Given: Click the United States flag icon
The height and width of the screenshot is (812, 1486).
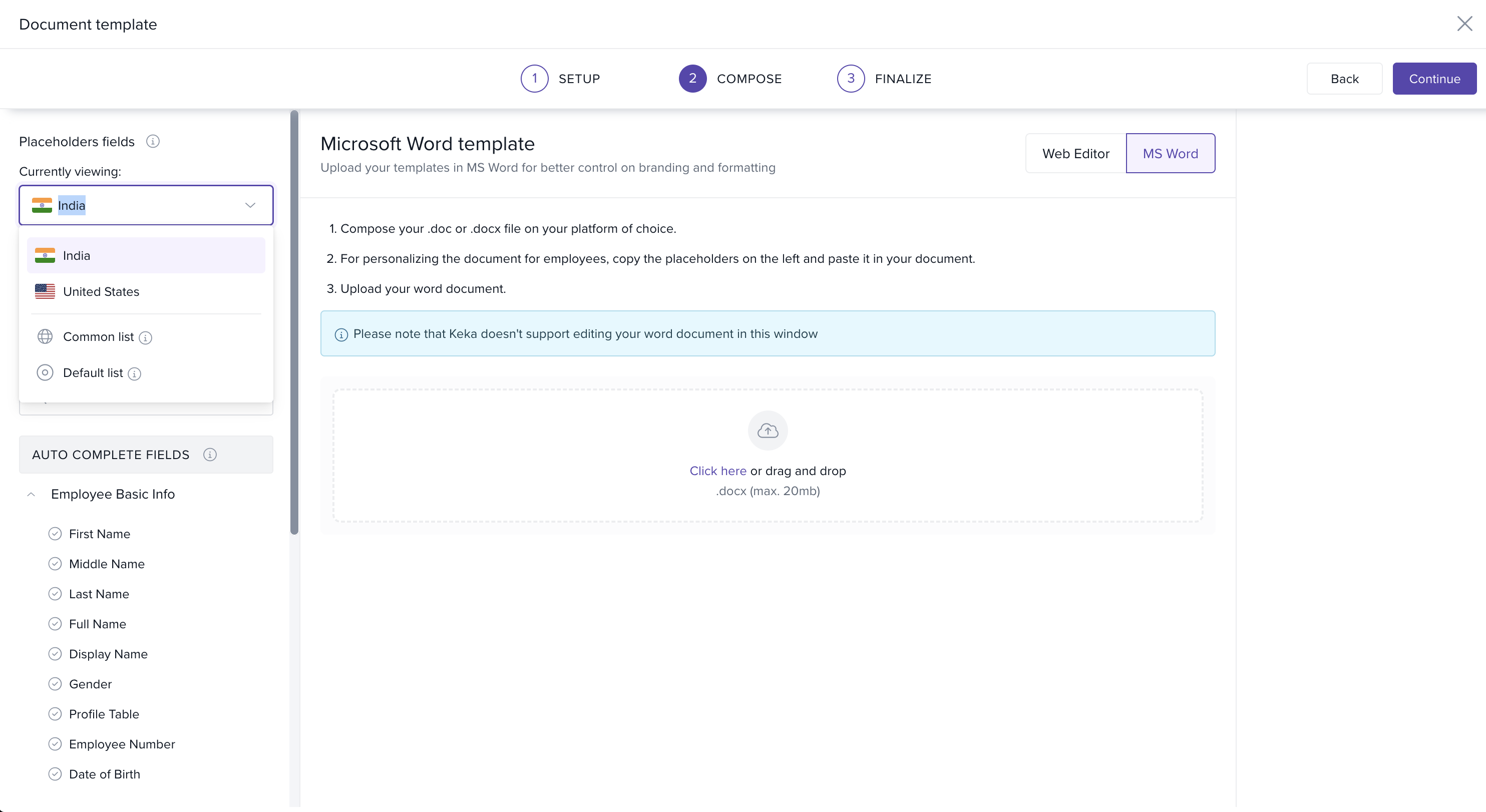Looking at the screenshot, I should coord(45,291).
